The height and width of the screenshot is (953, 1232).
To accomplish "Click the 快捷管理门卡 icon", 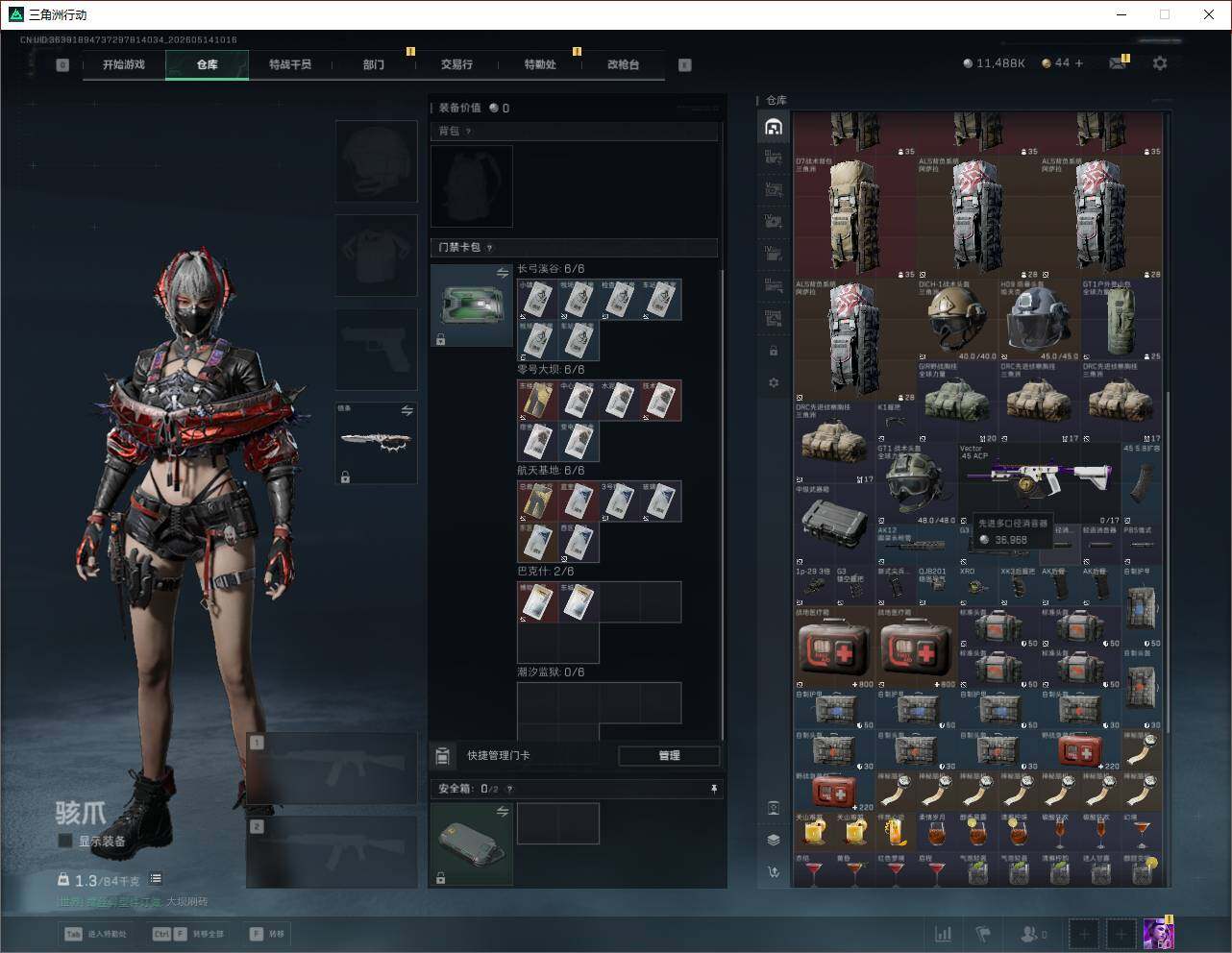I will 443,756.
